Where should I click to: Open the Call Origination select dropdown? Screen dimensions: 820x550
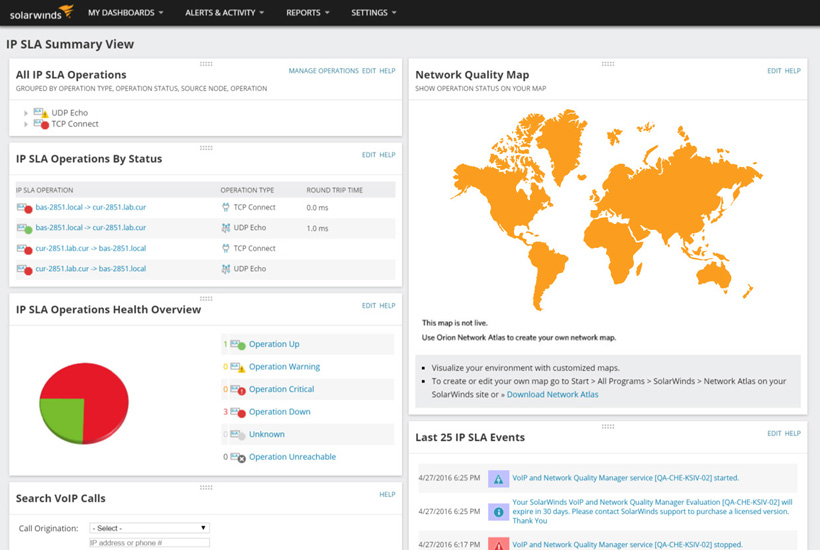coord(149,528)
